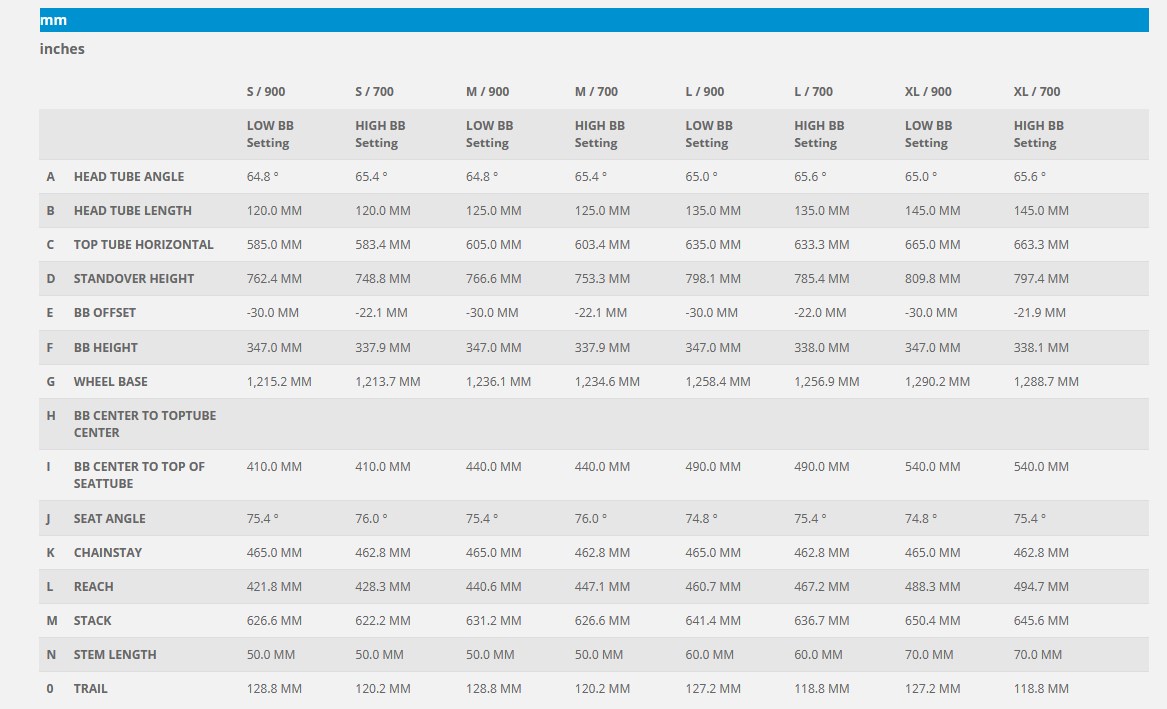Click the CHAINSTAY row label

108,552
